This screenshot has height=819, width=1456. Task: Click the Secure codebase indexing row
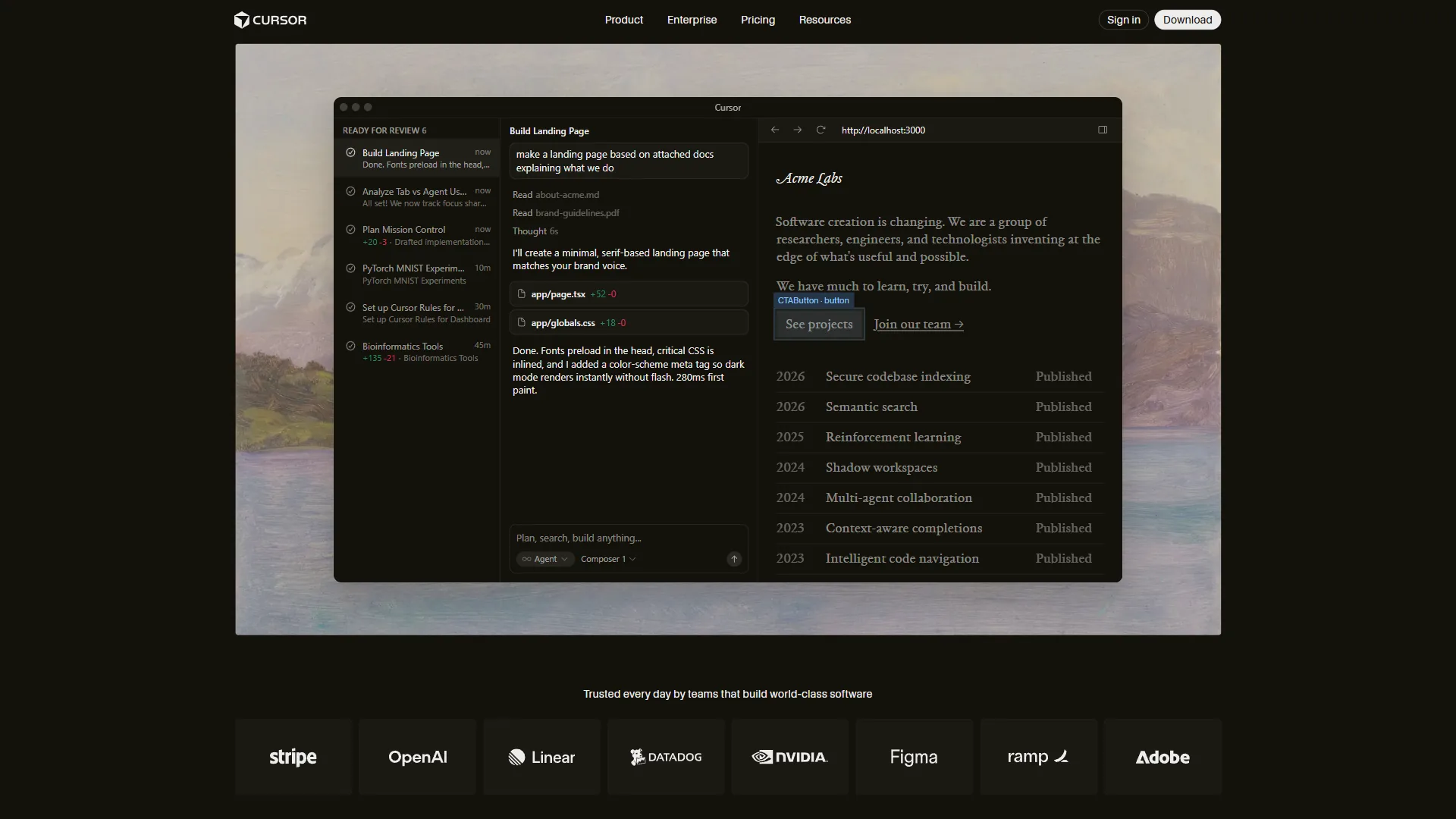(x=939, y=376)
